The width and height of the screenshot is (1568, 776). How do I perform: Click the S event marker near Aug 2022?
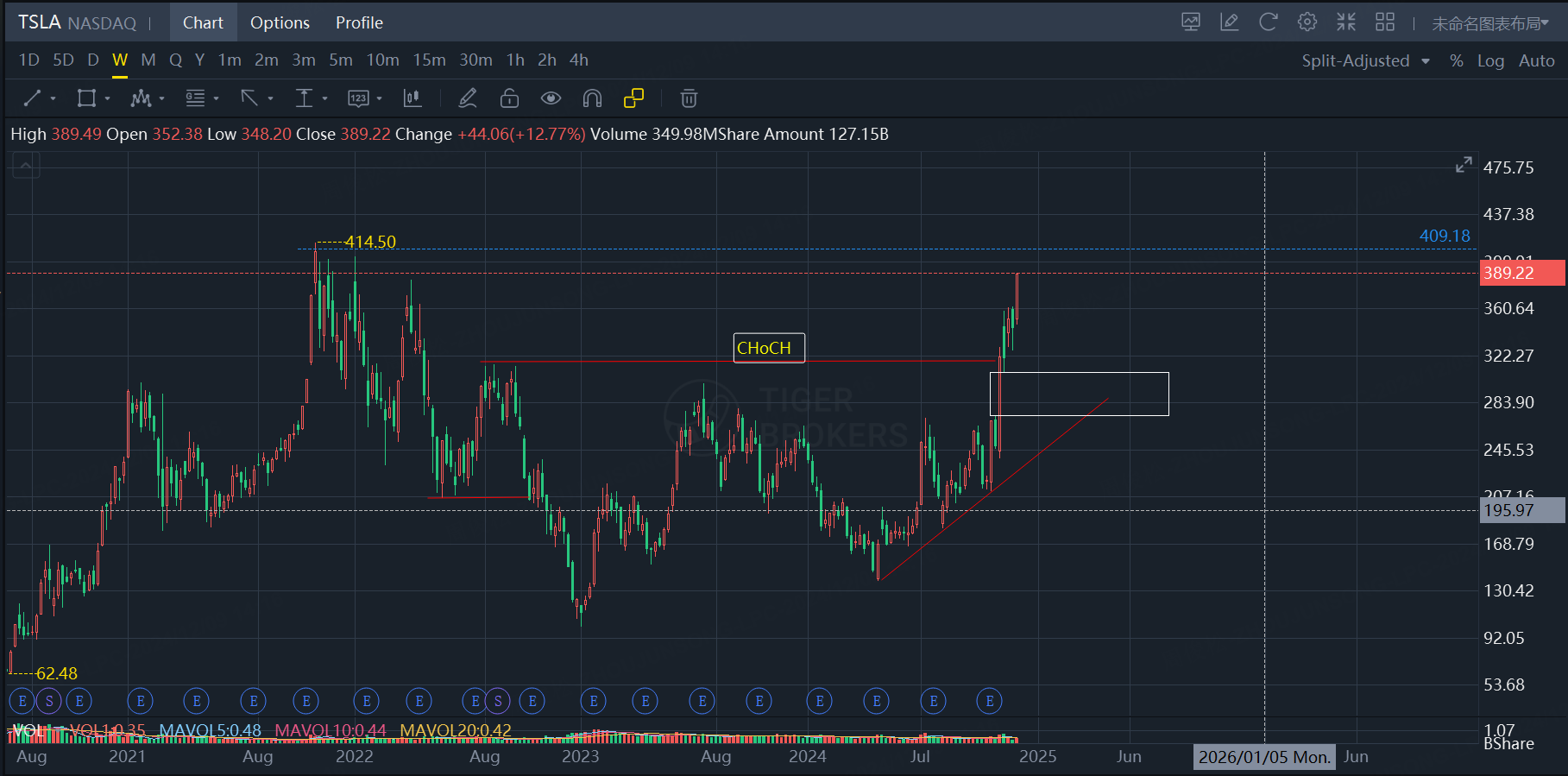(498, 701)
